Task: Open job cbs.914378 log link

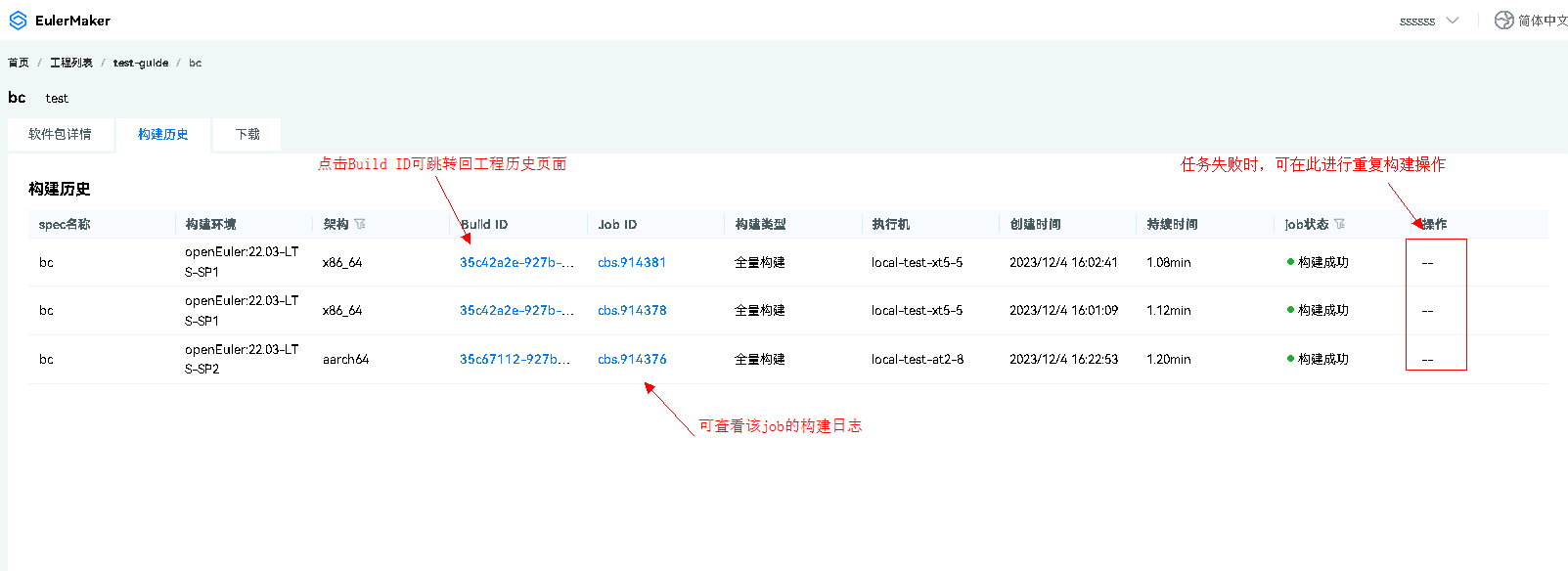Action: point(632,310)
